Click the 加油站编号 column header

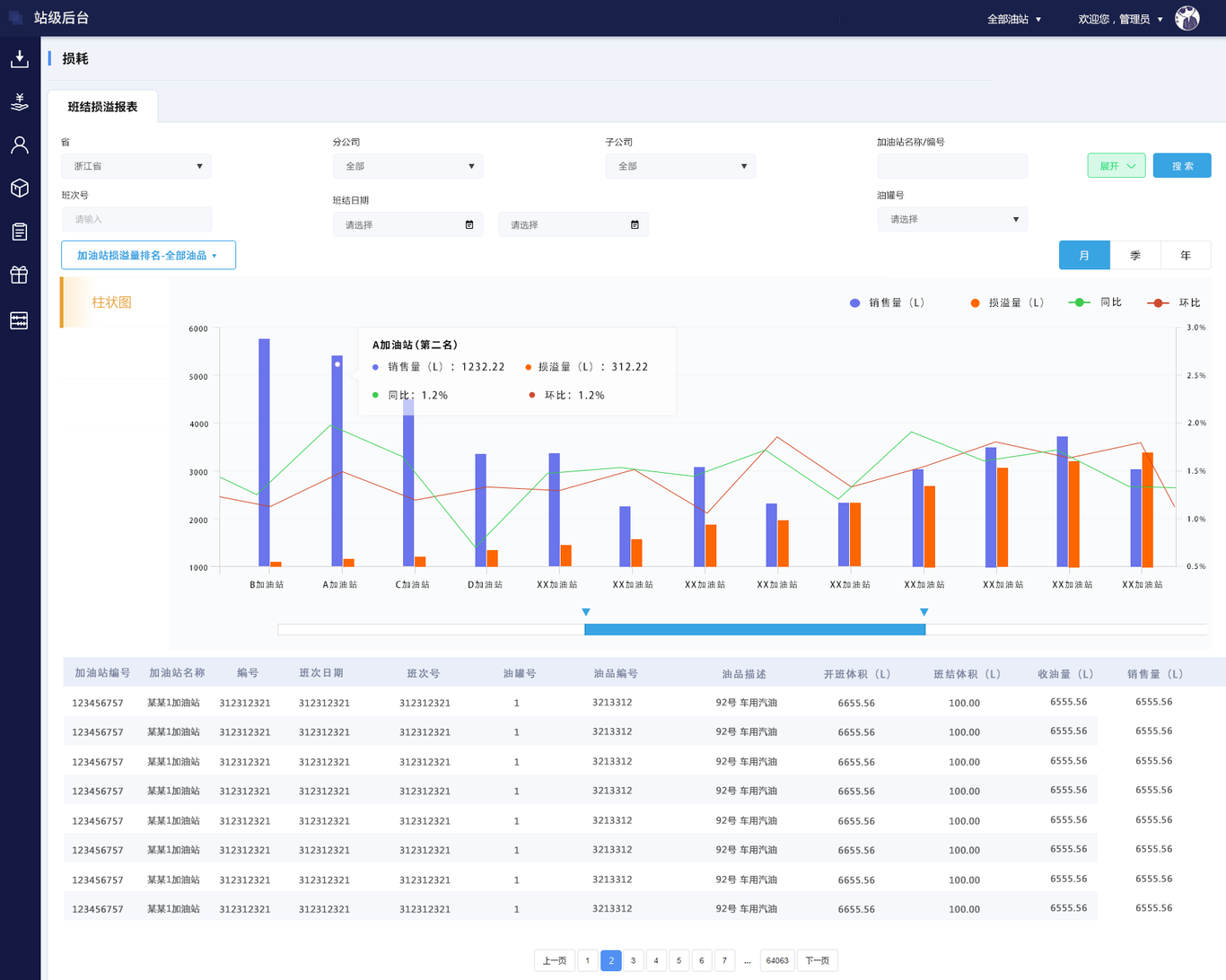pos(102,673)
